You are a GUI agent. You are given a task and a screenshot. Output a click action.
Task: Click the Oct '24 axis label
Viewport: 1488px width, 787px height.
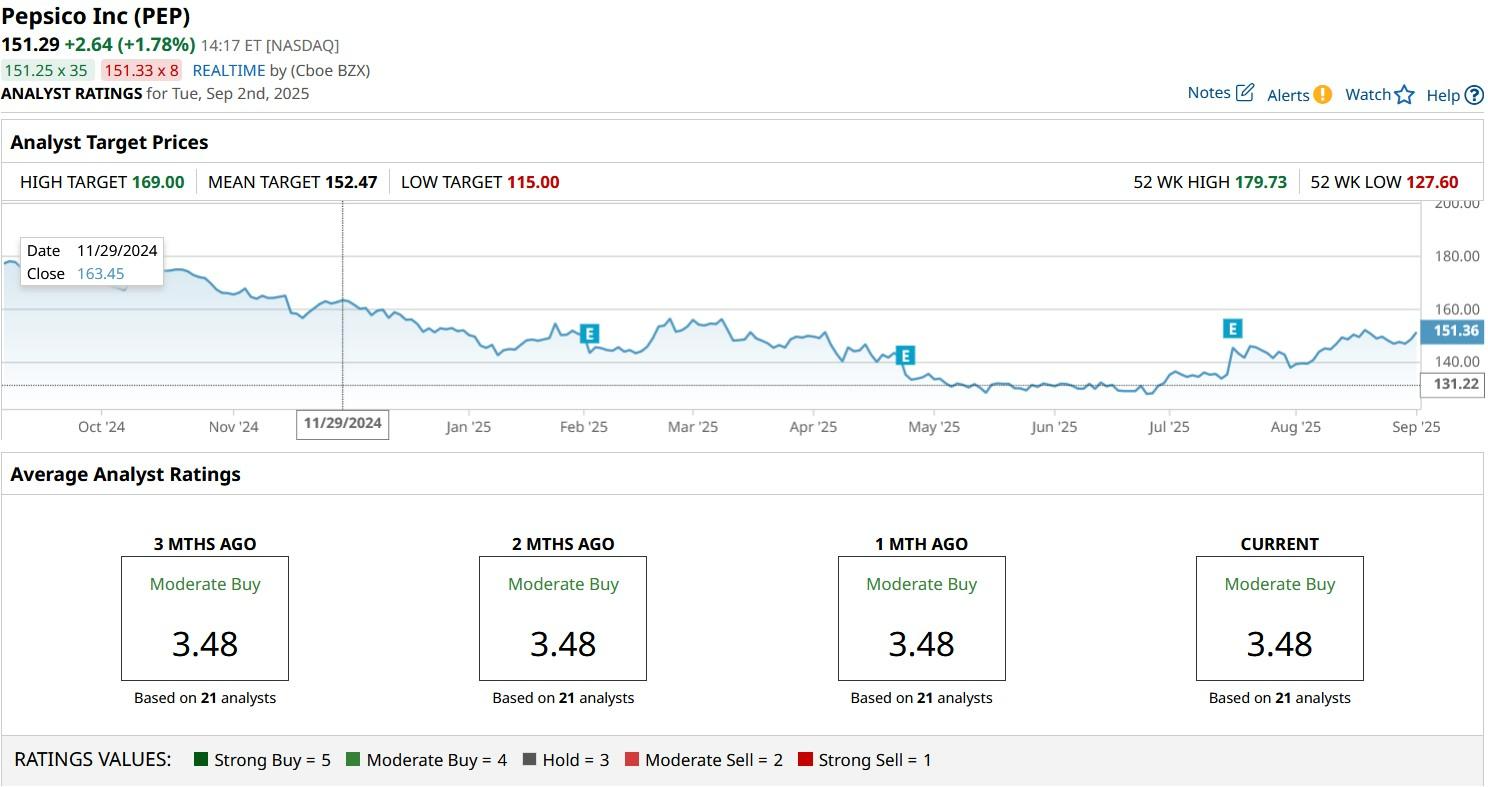point(102,427)
